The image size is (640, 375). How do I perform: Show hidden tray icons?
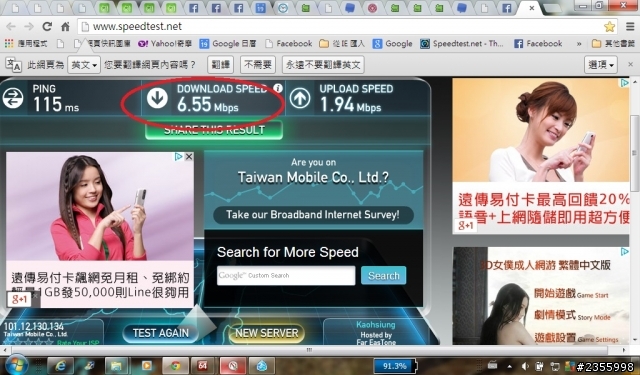509,367
